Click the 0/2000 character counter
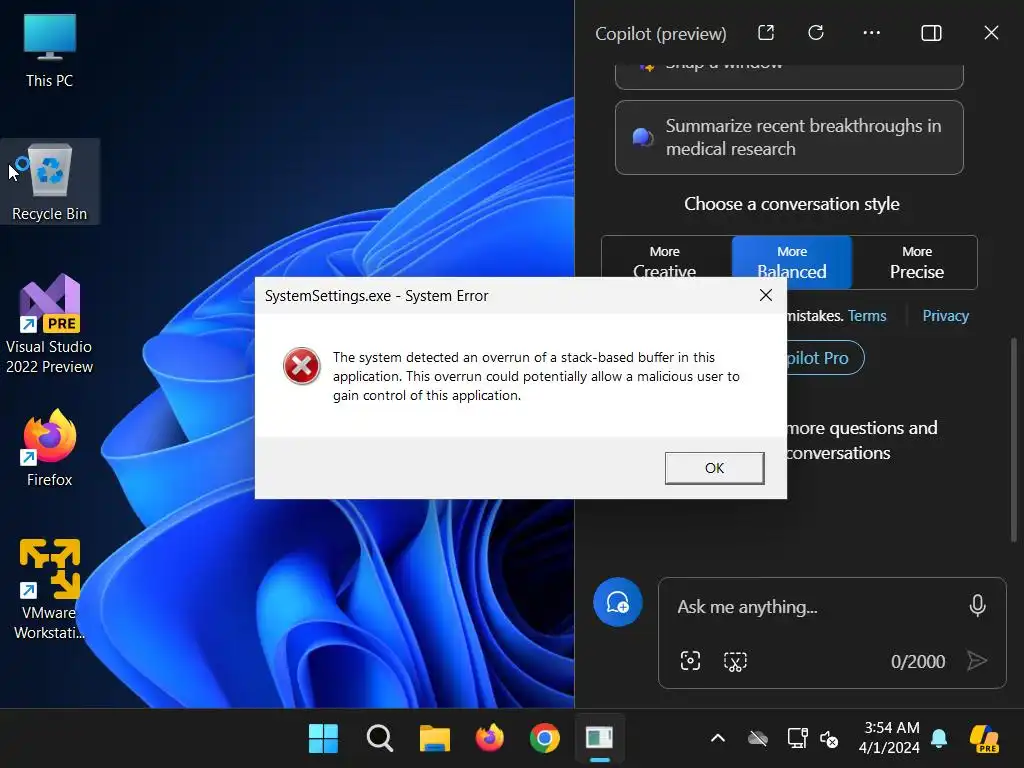The height and width of the screenshot is (768, 1024). (x=918, y=662)
